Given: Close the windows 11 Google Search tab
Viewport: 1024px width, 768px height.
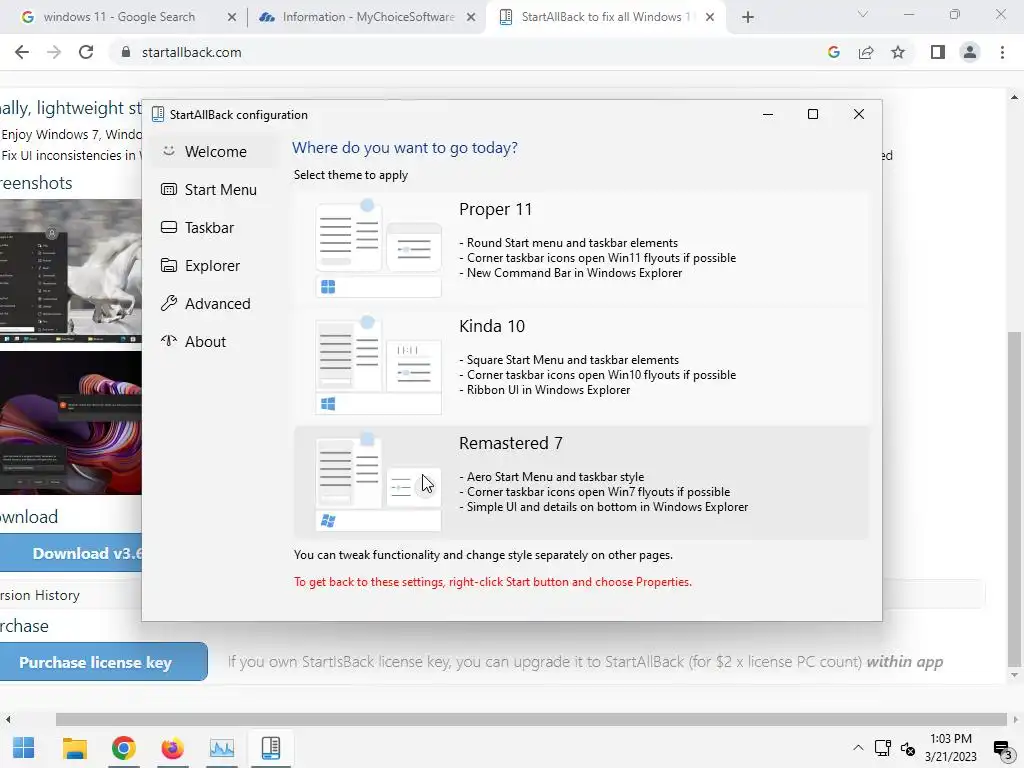Looking at the screenshot, I should click(x=232, y=18).
